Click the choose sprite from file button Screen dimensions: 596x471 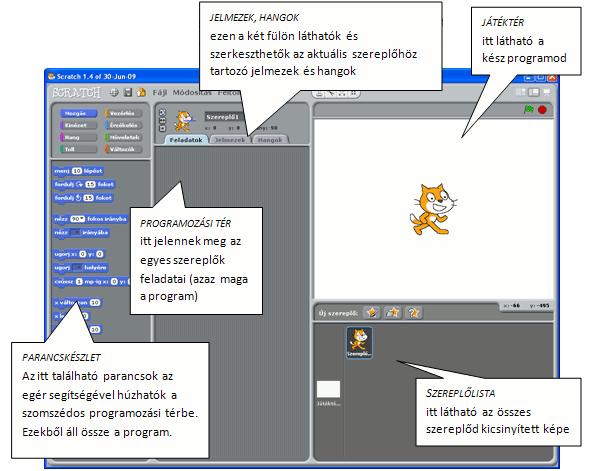pyautogui.click(x=393, y=312)
